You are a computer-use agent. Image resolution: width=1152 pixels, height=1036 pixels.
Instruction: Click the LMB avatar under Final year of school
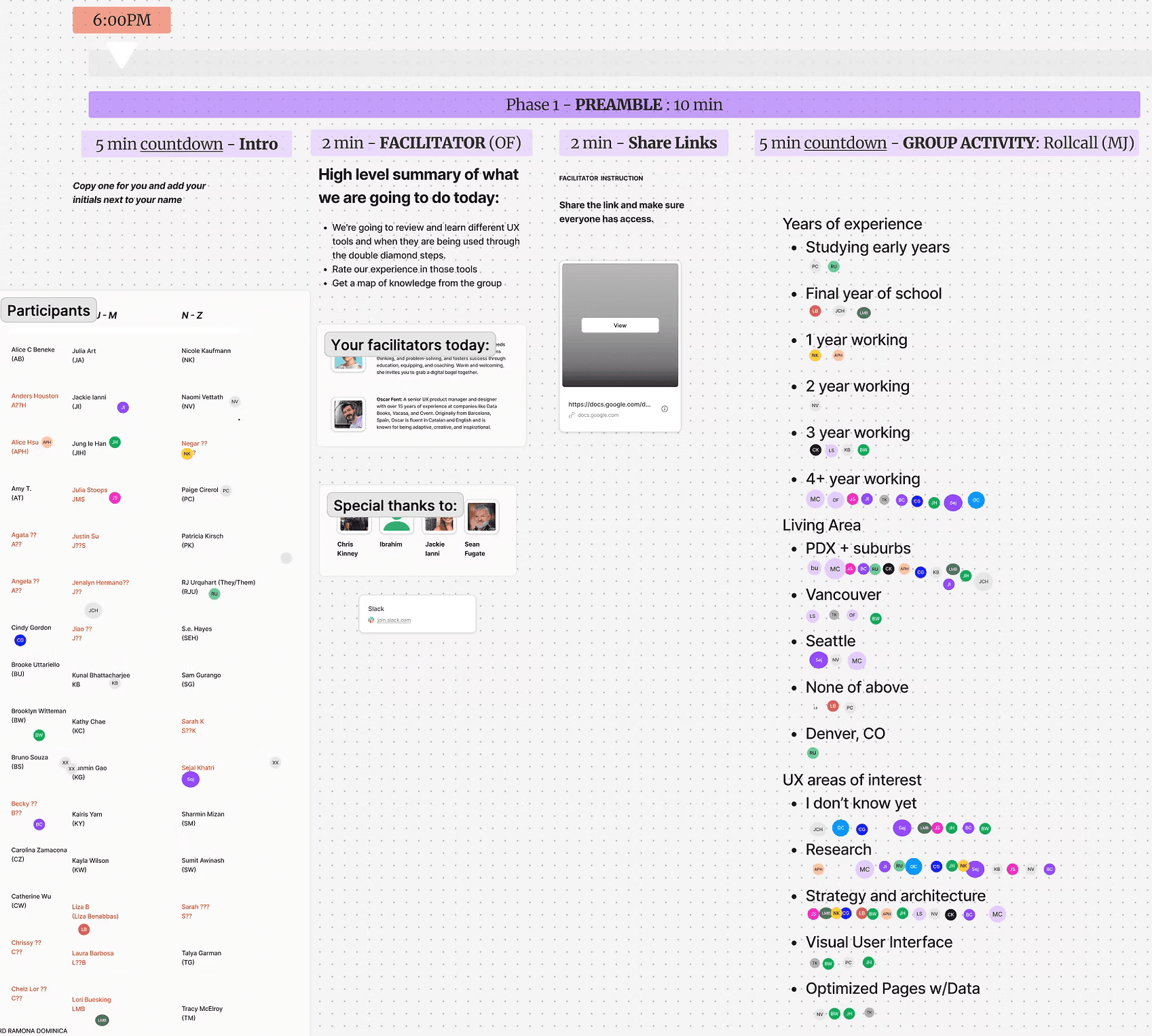863,313
